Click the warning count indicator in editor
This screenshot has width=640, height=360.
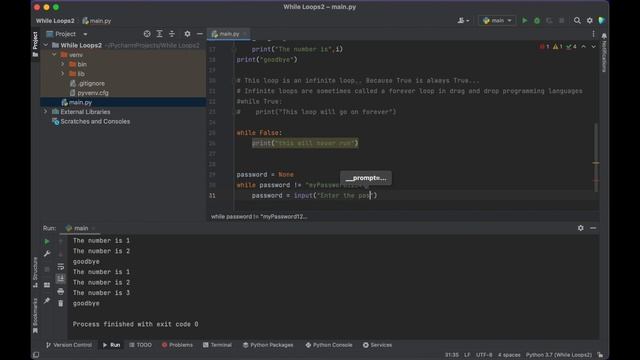(558, 47)
